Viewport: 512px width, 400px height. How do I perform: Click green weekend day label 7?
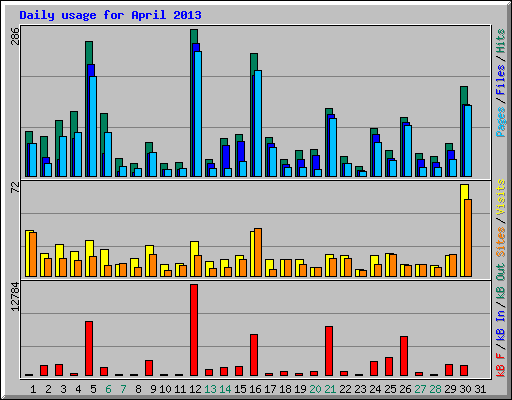click(x=123, y=389)
